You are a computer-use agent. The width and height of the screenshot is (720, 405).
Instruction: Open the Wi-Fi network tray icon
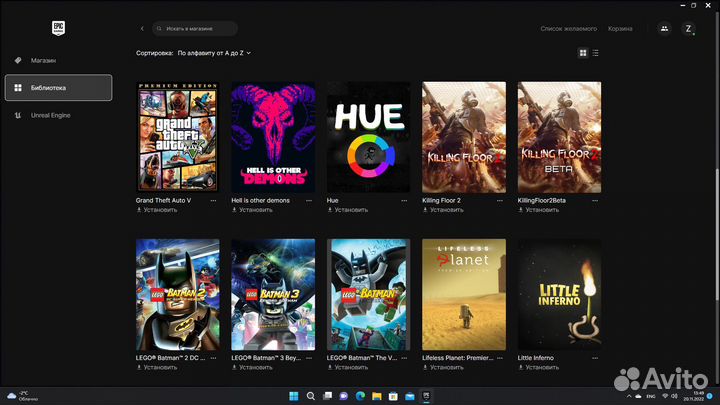pyautogui.click(x=665, y=396)
